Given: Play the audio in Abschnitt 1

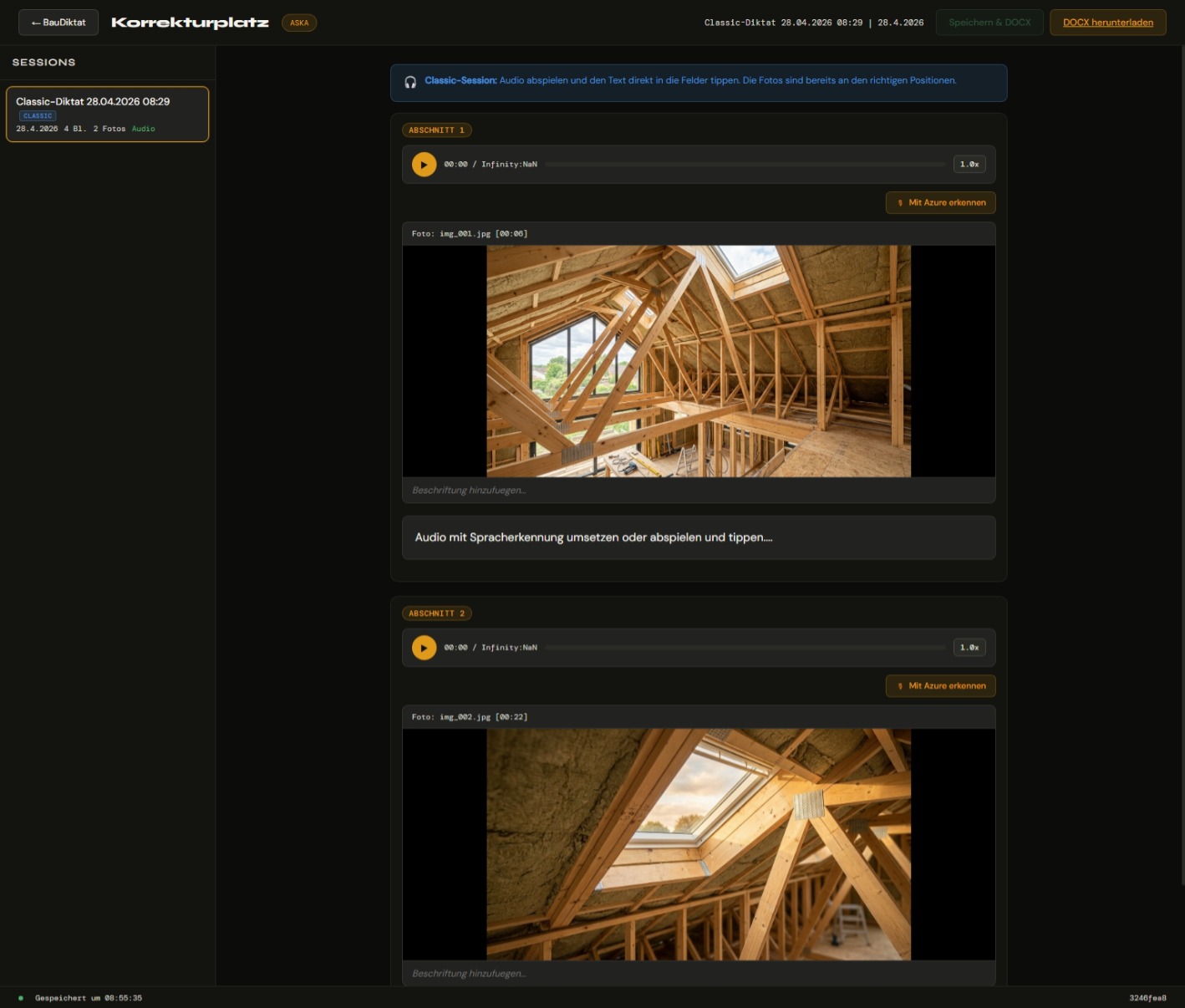Looking at the screenshot, I should coord(424,164).
